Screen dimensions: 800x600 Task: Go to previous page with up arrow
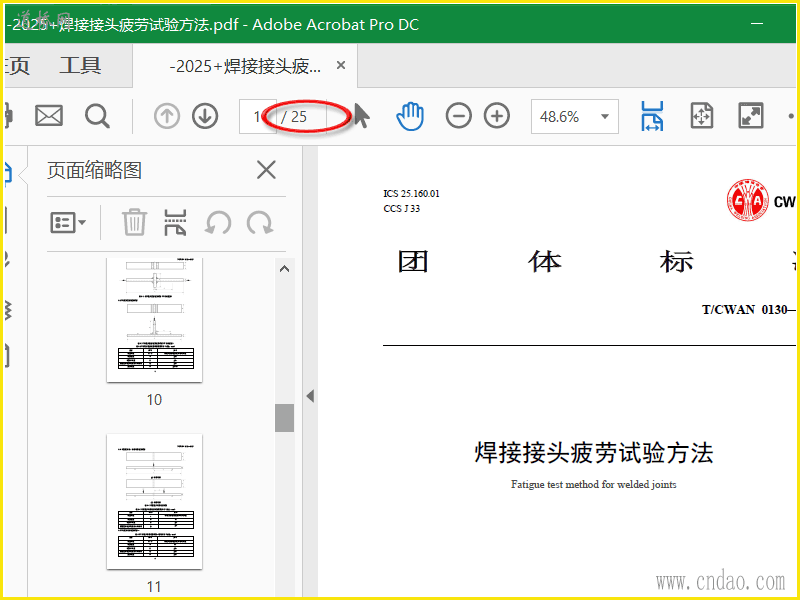coord(167,116)
